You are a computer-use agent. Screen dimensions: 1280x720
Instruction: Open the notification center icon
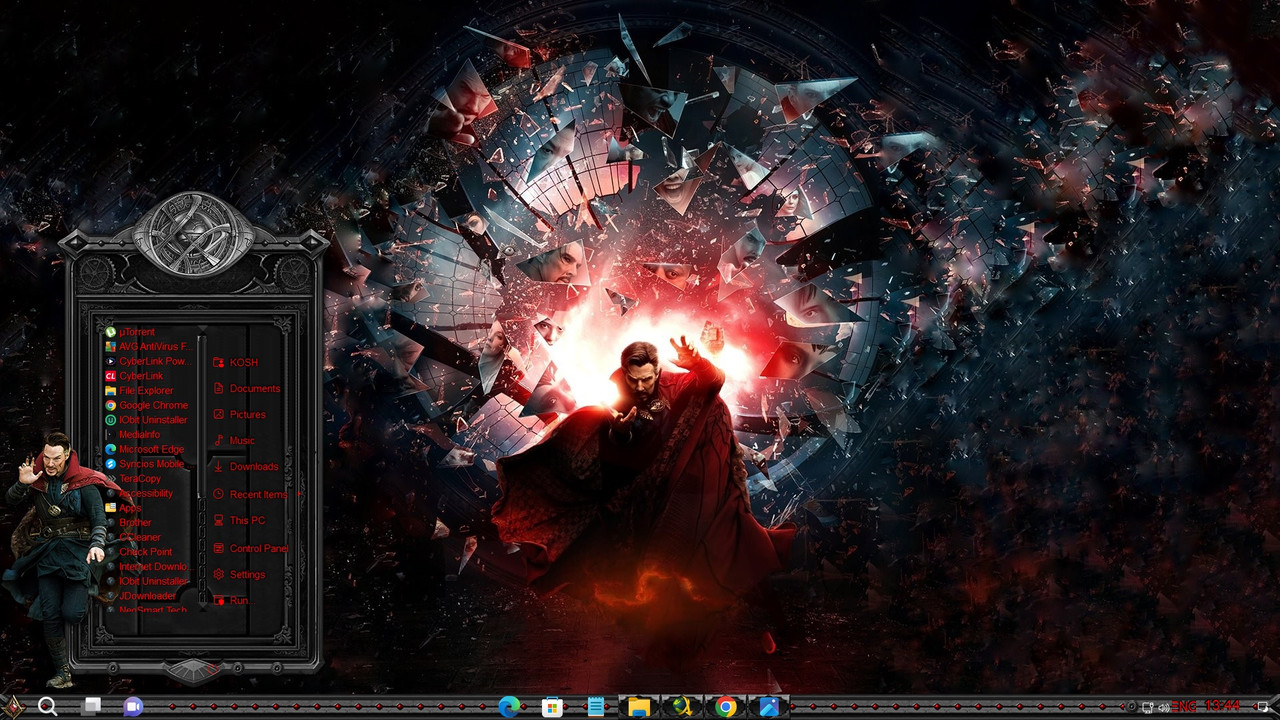[1261, 707]
